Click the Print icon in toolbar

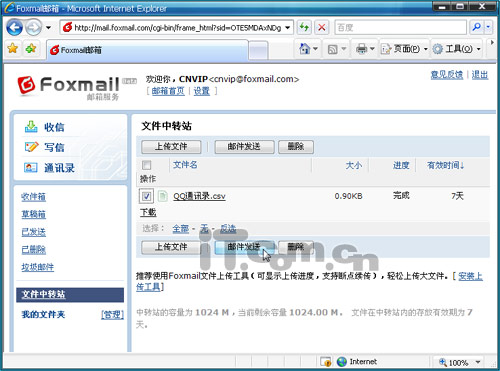click(361, 49)
